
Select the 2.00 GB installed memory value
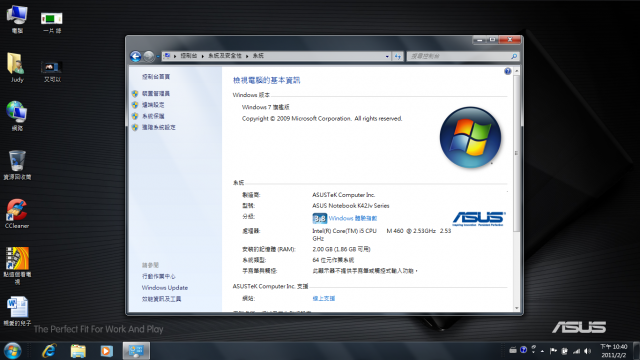[341, 249]
